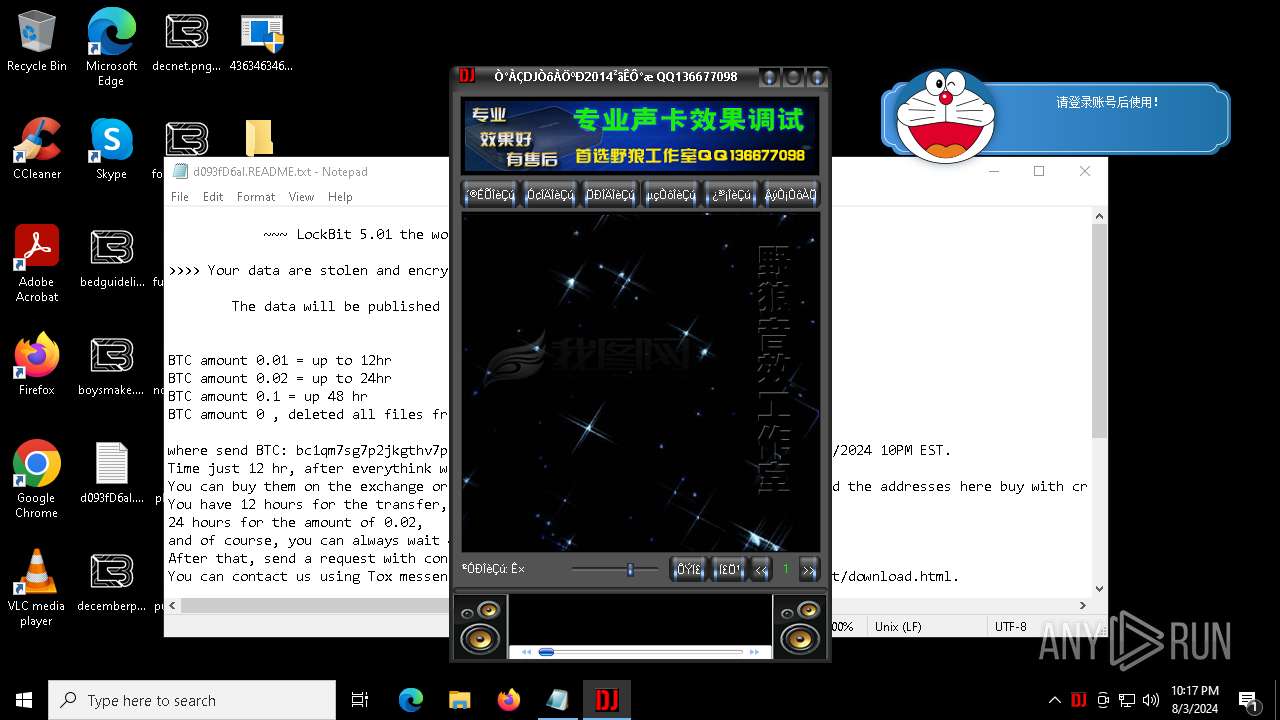Open the VLC media player desktop shortcut
This screenshot has height=720, width=1280.
tap(37, 588)
